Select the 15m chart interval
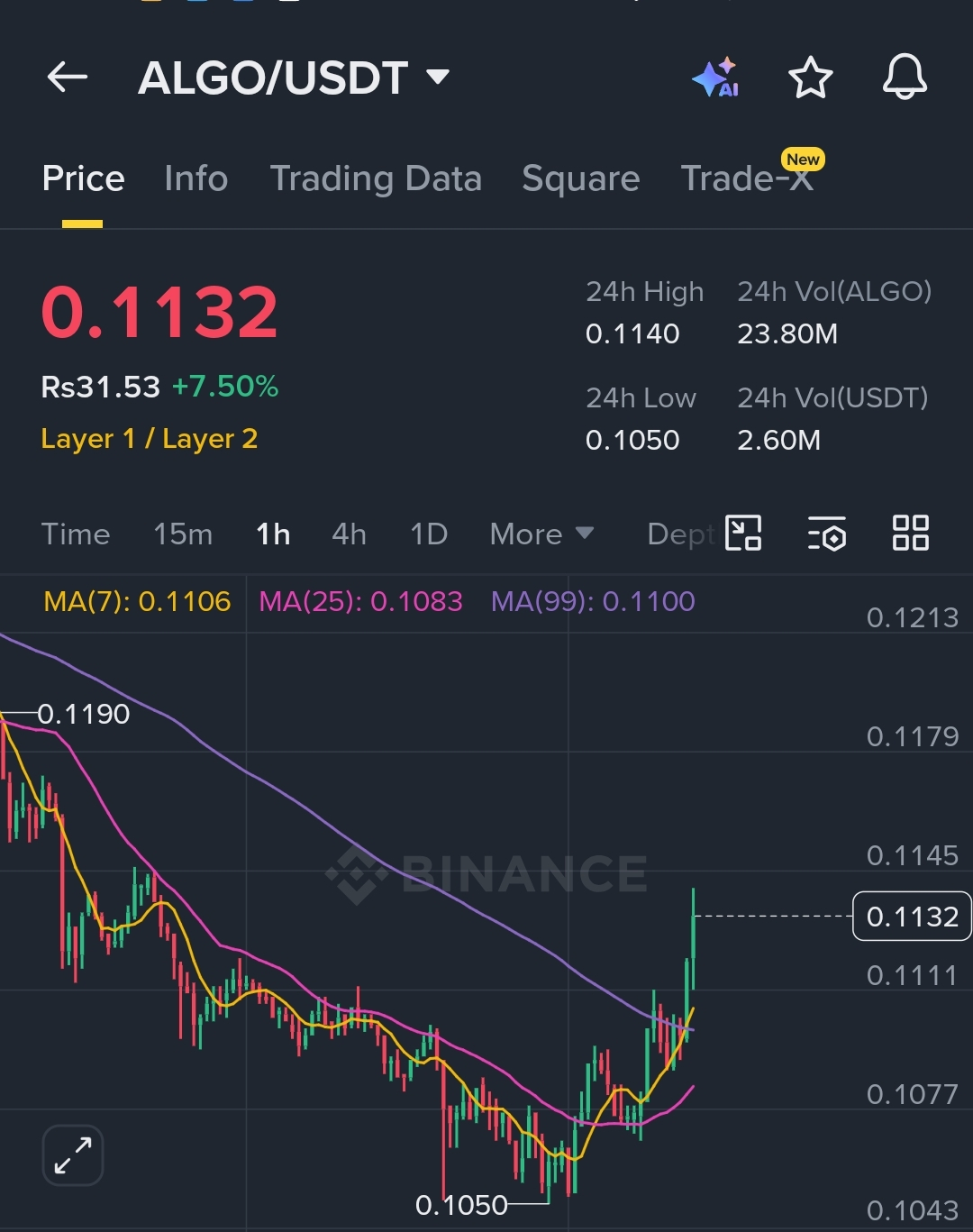Screen dimensions: 973x1232 tap(183, 534)
